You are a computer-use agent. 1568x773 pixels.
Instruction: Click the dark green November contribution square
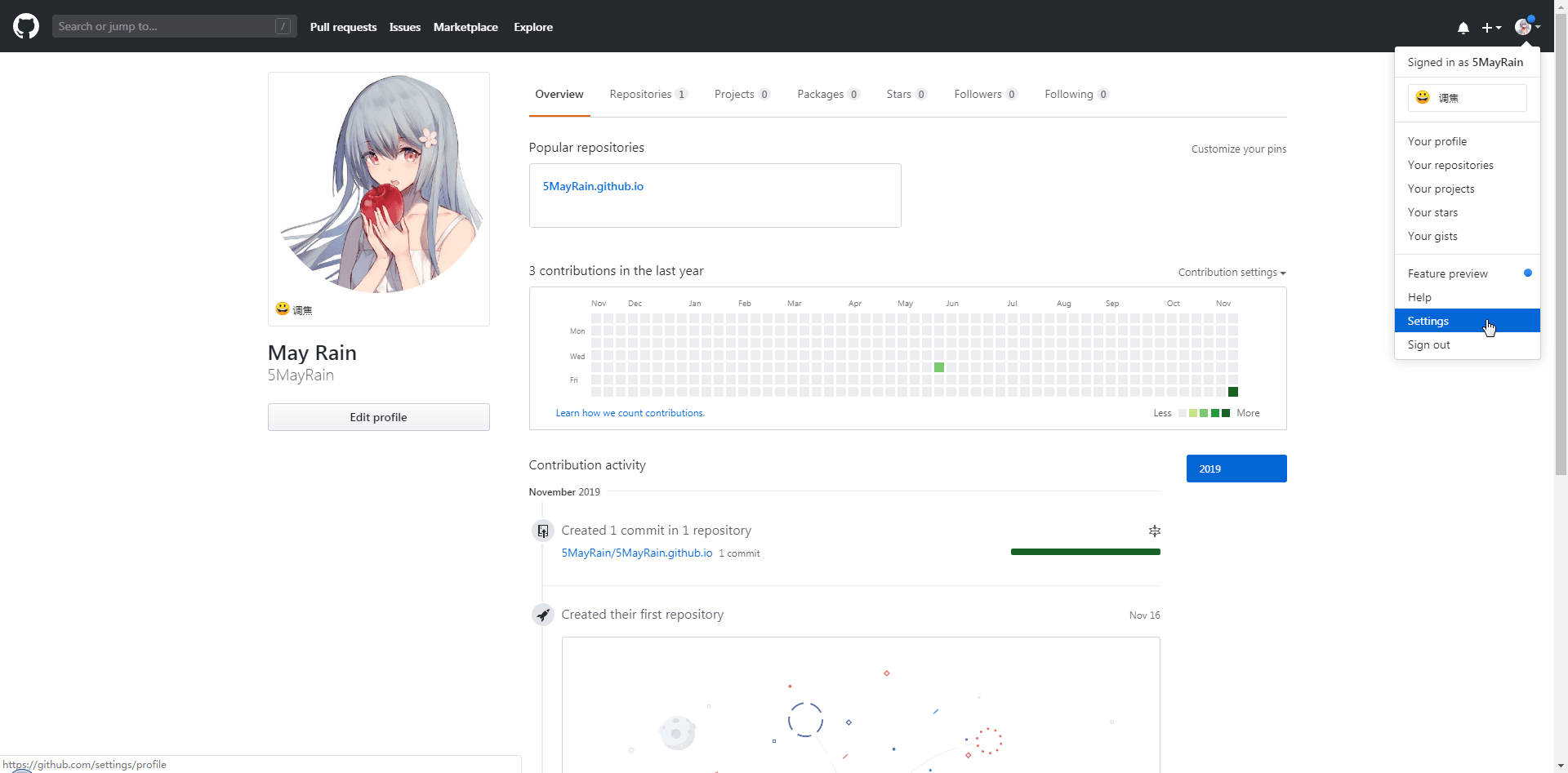pyautogui.click(x=1233, y=392)
